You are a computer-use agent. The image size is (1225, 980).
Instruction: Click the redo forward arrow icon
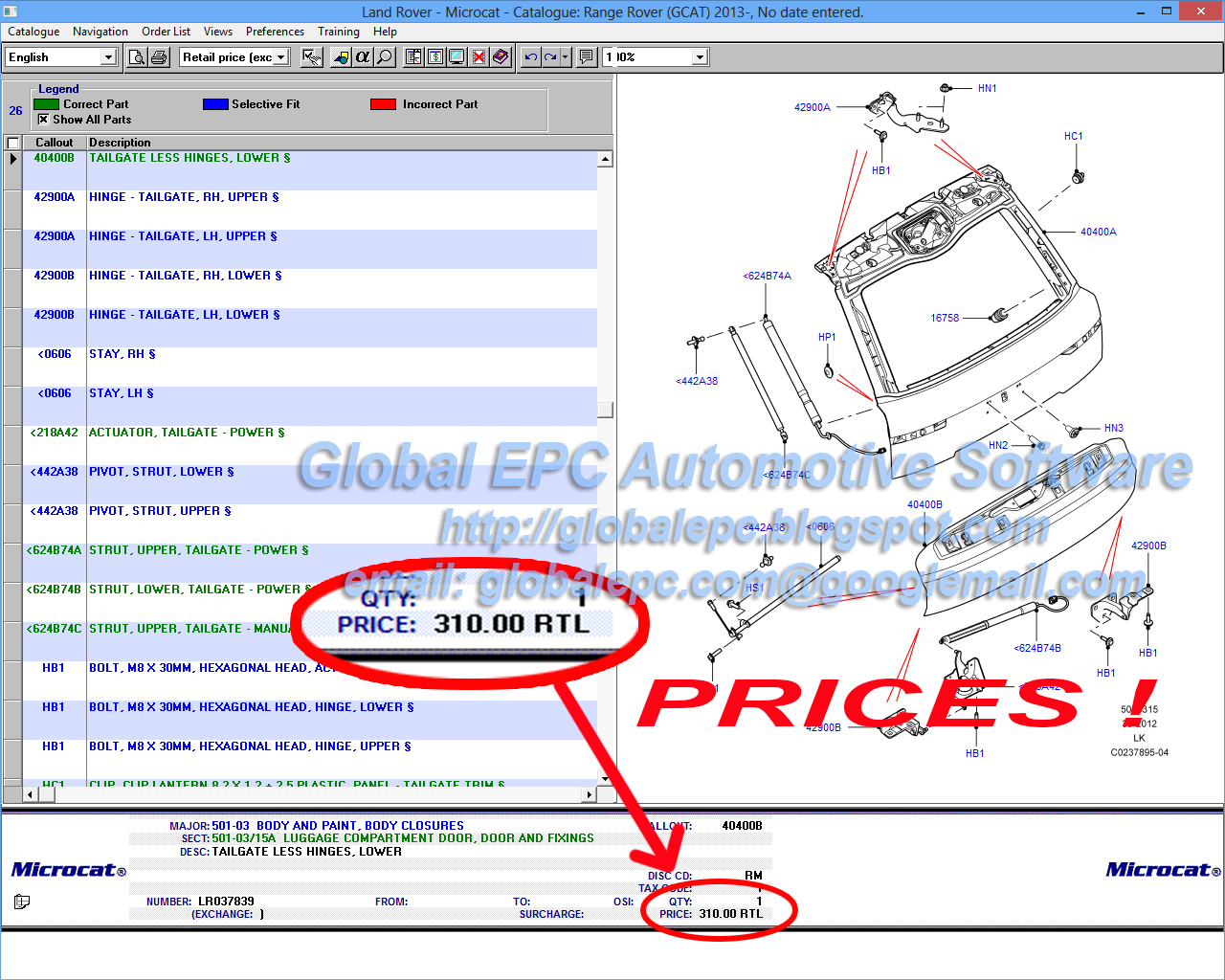[550, 57]
